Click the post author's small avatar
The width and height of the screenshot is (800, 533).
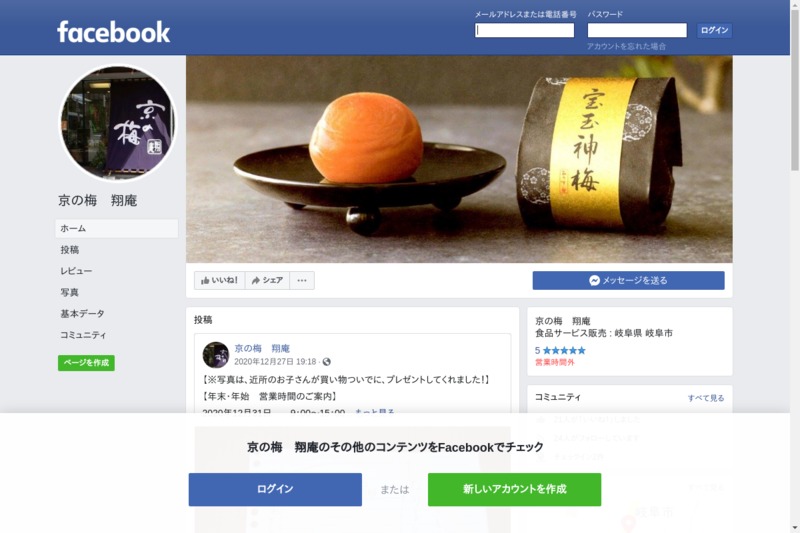216,355
